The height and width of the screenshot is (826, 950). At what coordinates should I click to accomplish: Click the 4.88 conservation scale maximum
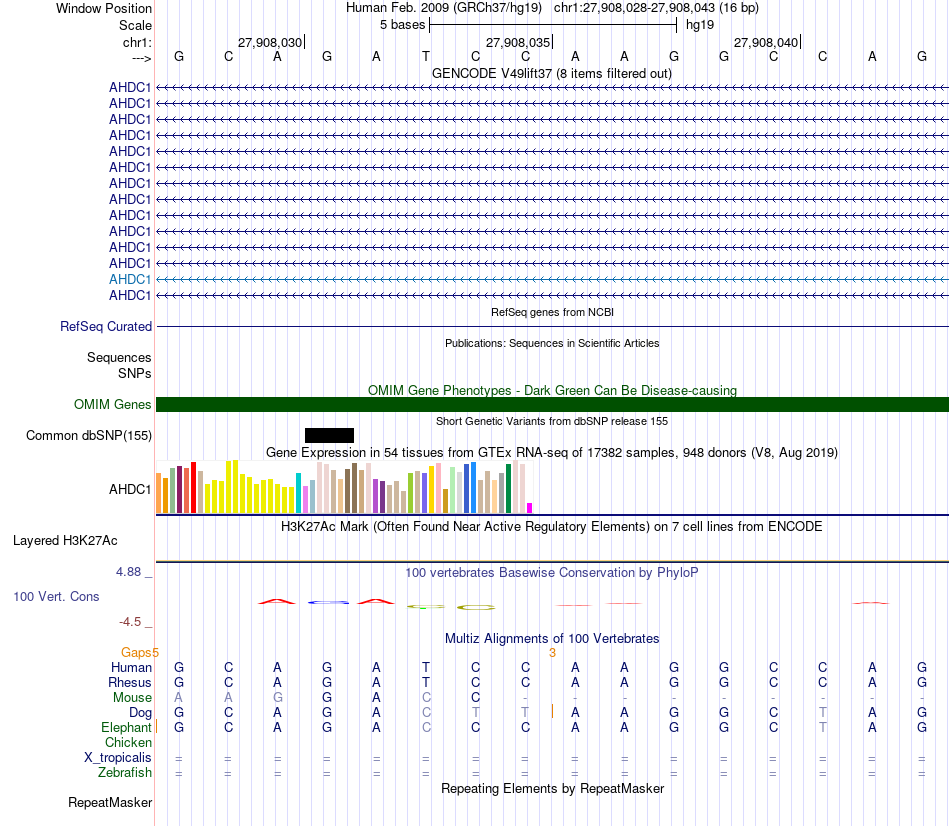[128, 571]
